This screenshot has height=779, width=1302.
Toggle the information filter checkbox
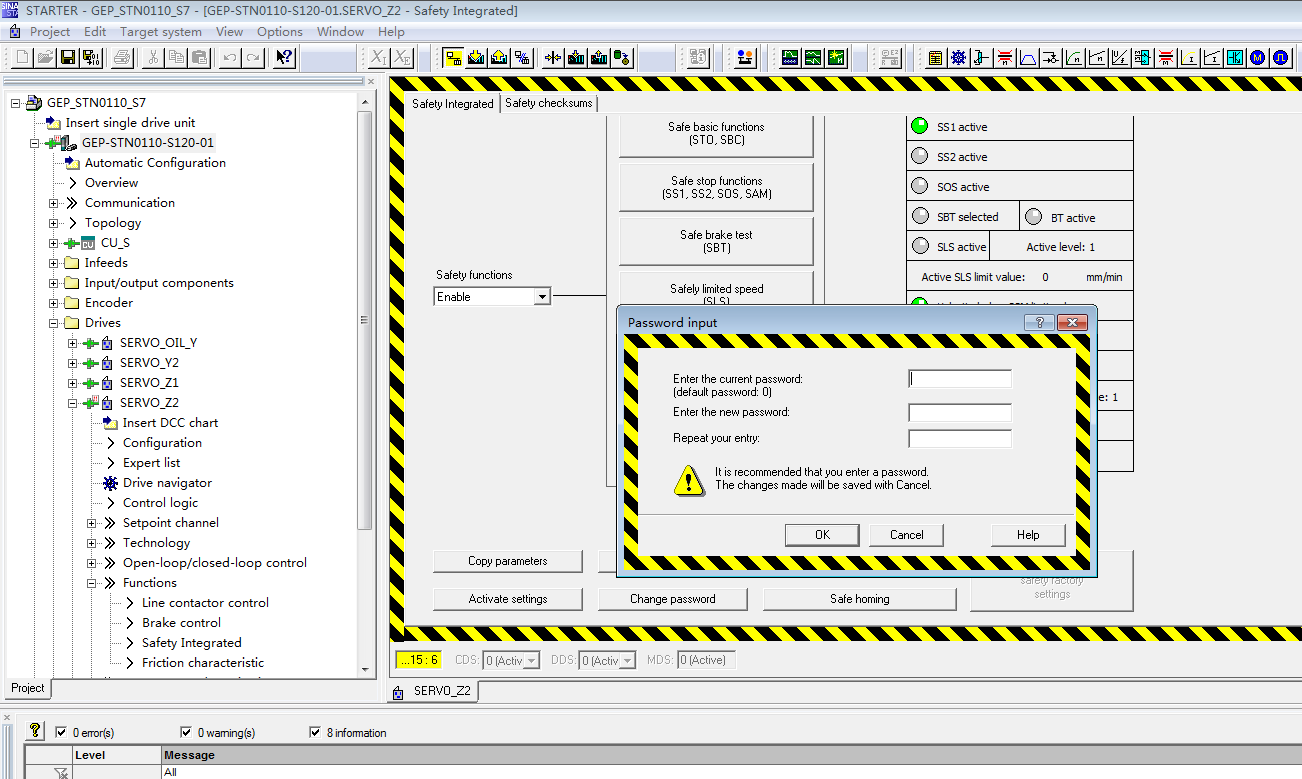pos(316,733)
